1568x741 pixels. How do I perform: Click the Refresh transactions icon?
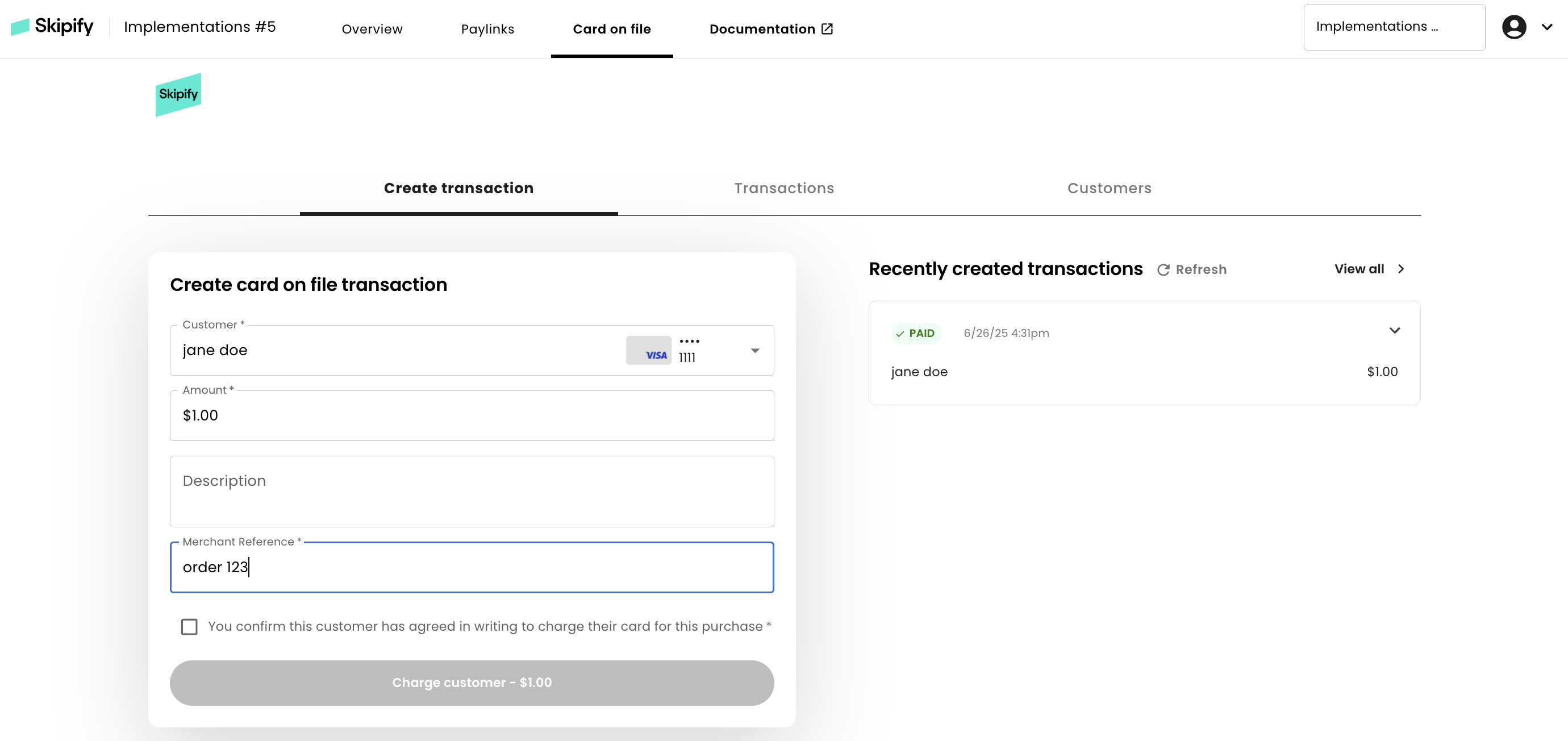[1164, 270]
